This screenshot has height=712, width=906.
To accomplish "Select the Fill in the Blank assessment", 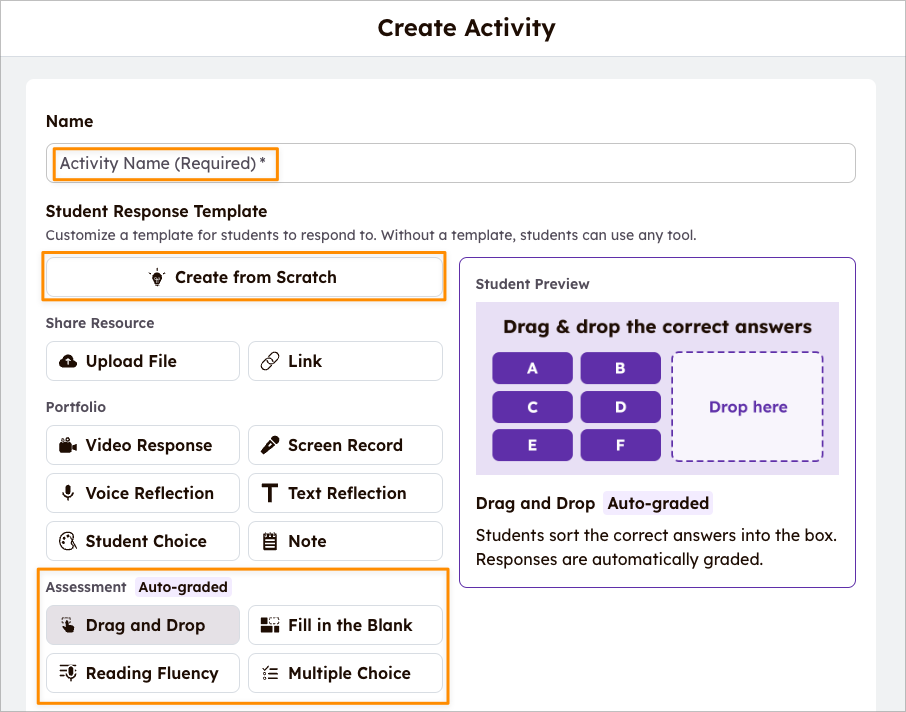I will [346, 625].
